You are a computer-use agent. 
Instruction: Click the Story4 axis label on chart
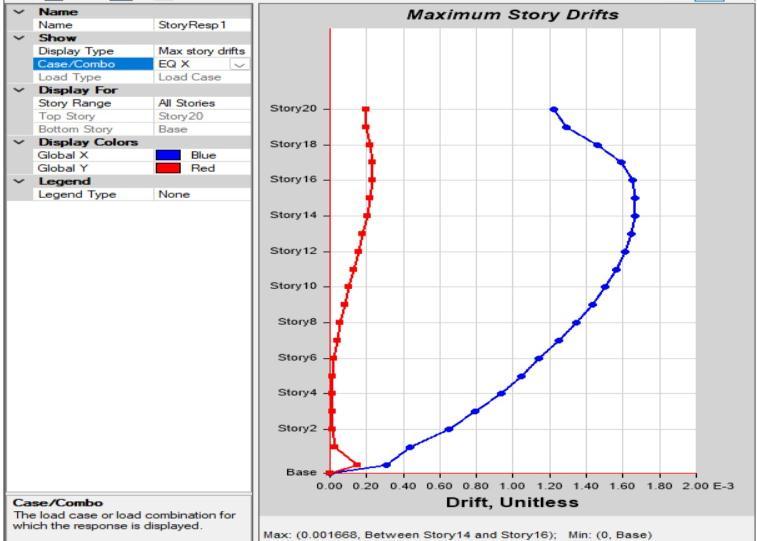click(297, 393)
